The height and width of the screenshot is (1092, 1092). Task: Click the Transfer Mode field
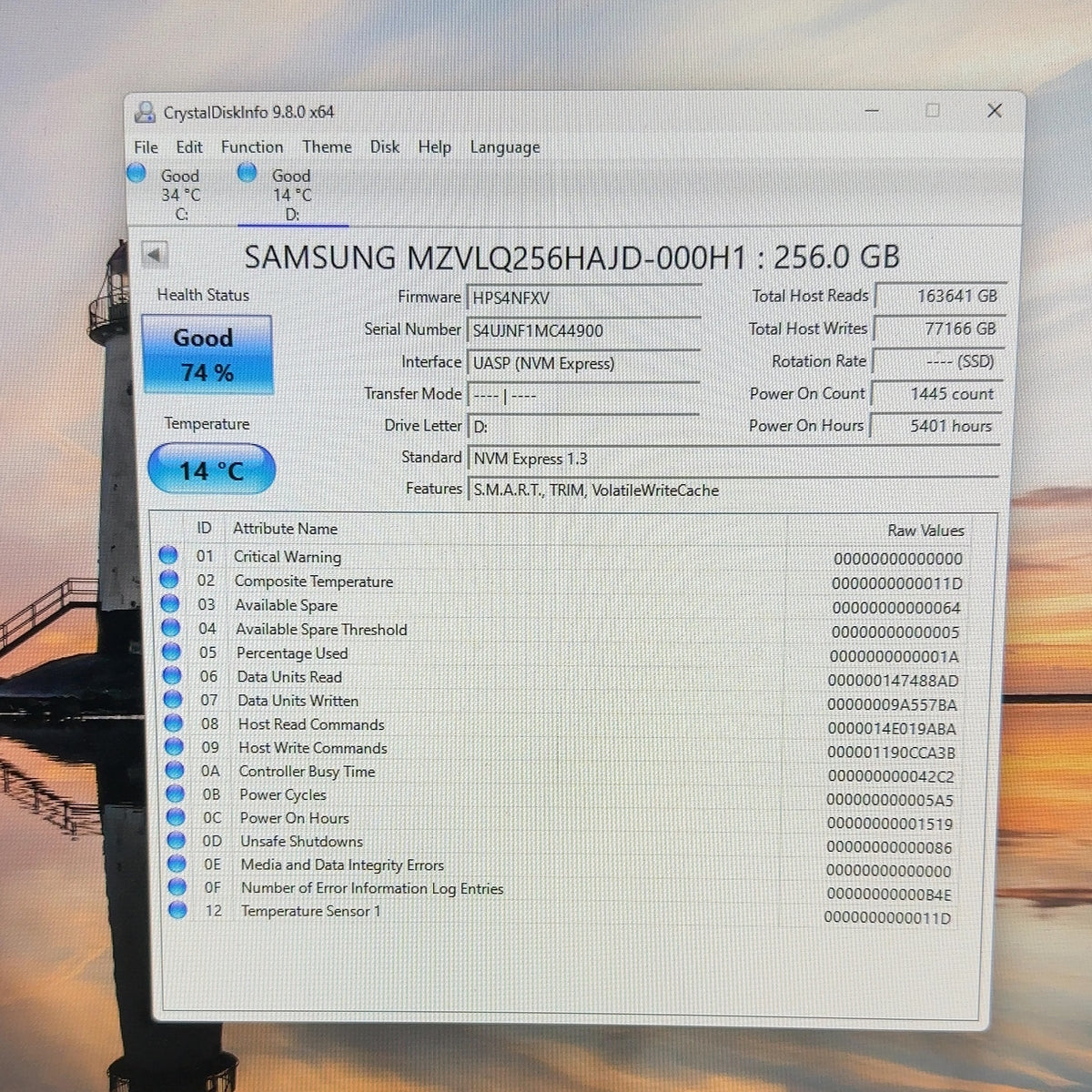(x=583, y=396)
